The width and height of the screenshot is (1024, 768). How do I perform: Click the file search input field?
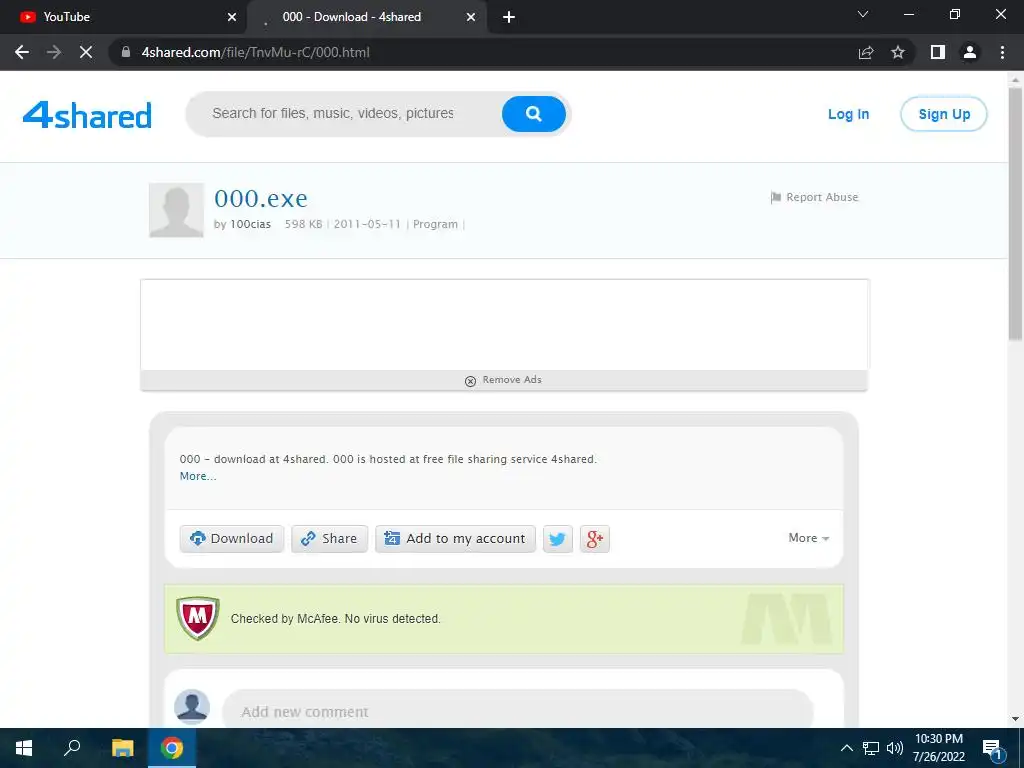point(343,114)
